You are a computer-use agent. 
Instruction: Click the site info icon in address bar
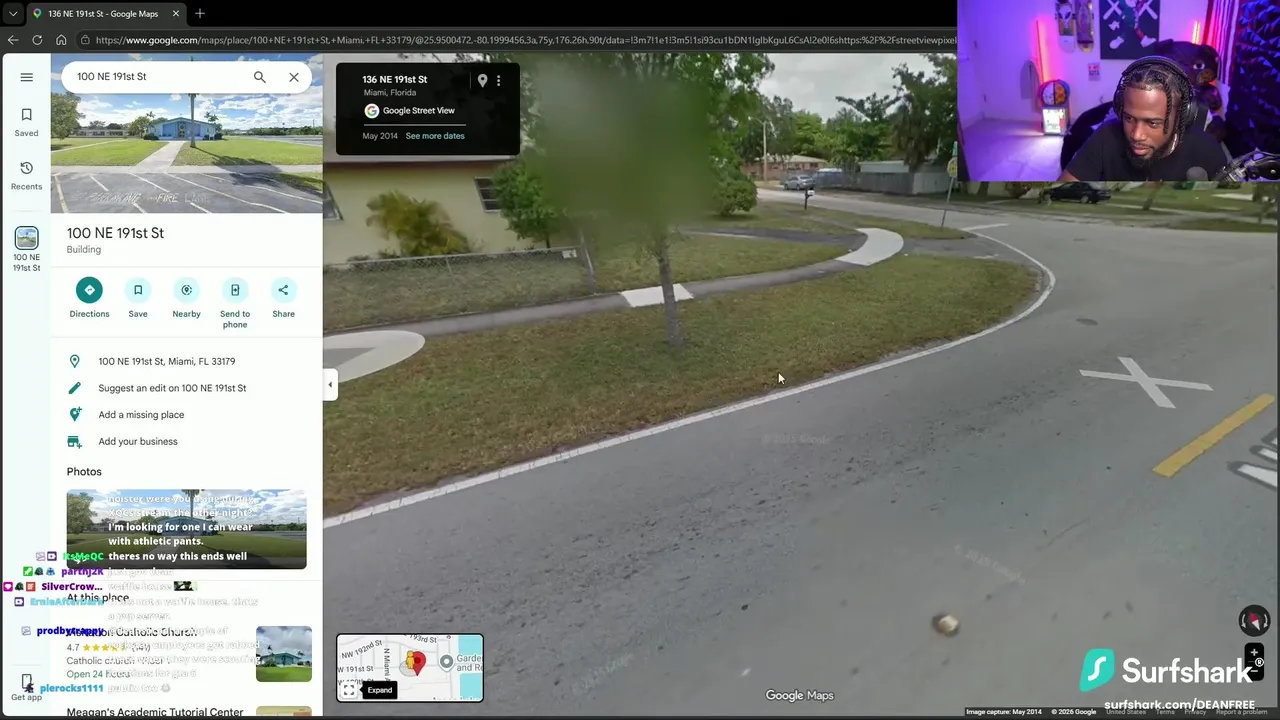tap(86, 40)
